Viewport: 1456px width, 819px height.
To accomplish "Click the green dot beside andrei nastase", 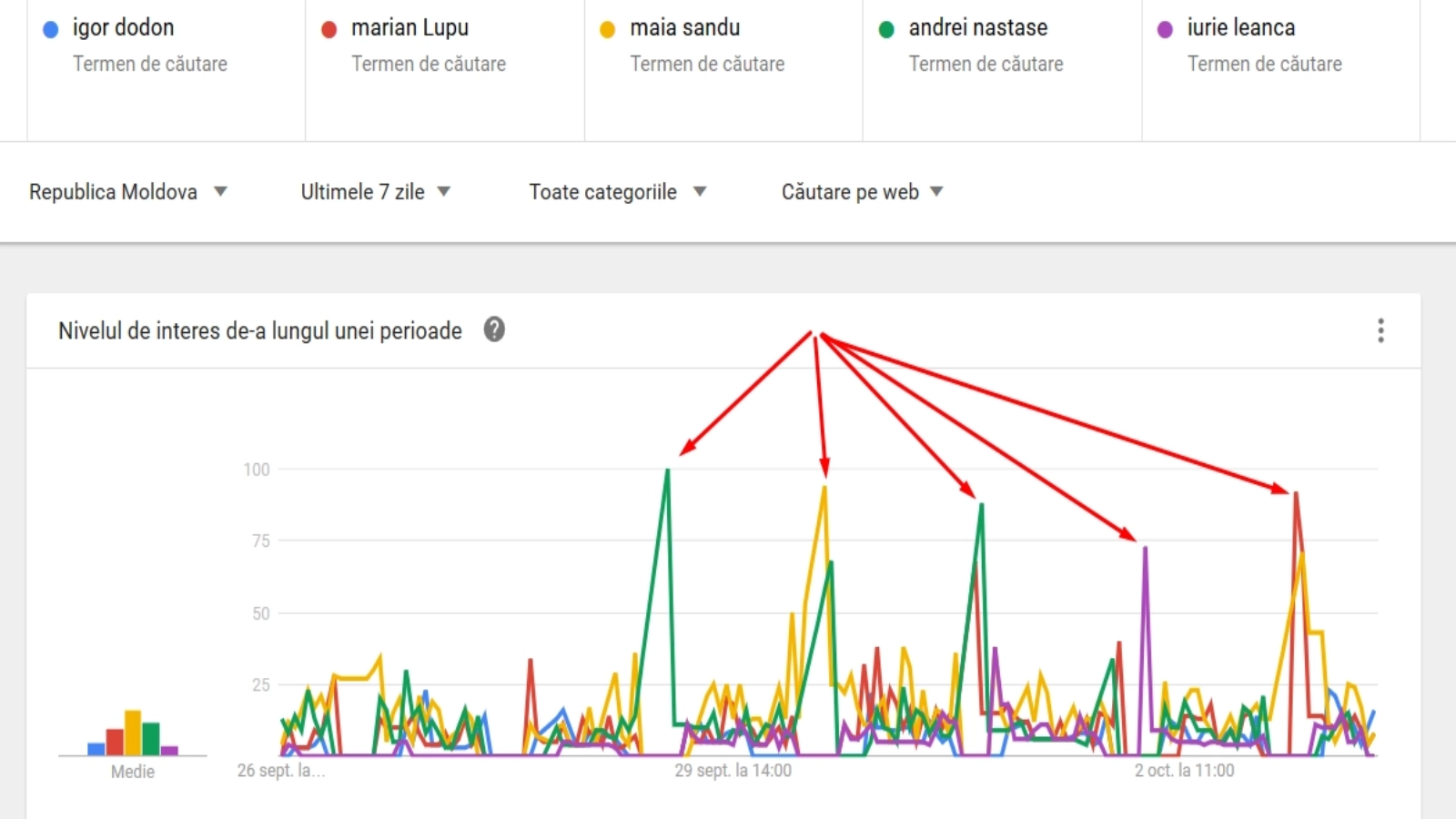I will [x=886, y=29].
